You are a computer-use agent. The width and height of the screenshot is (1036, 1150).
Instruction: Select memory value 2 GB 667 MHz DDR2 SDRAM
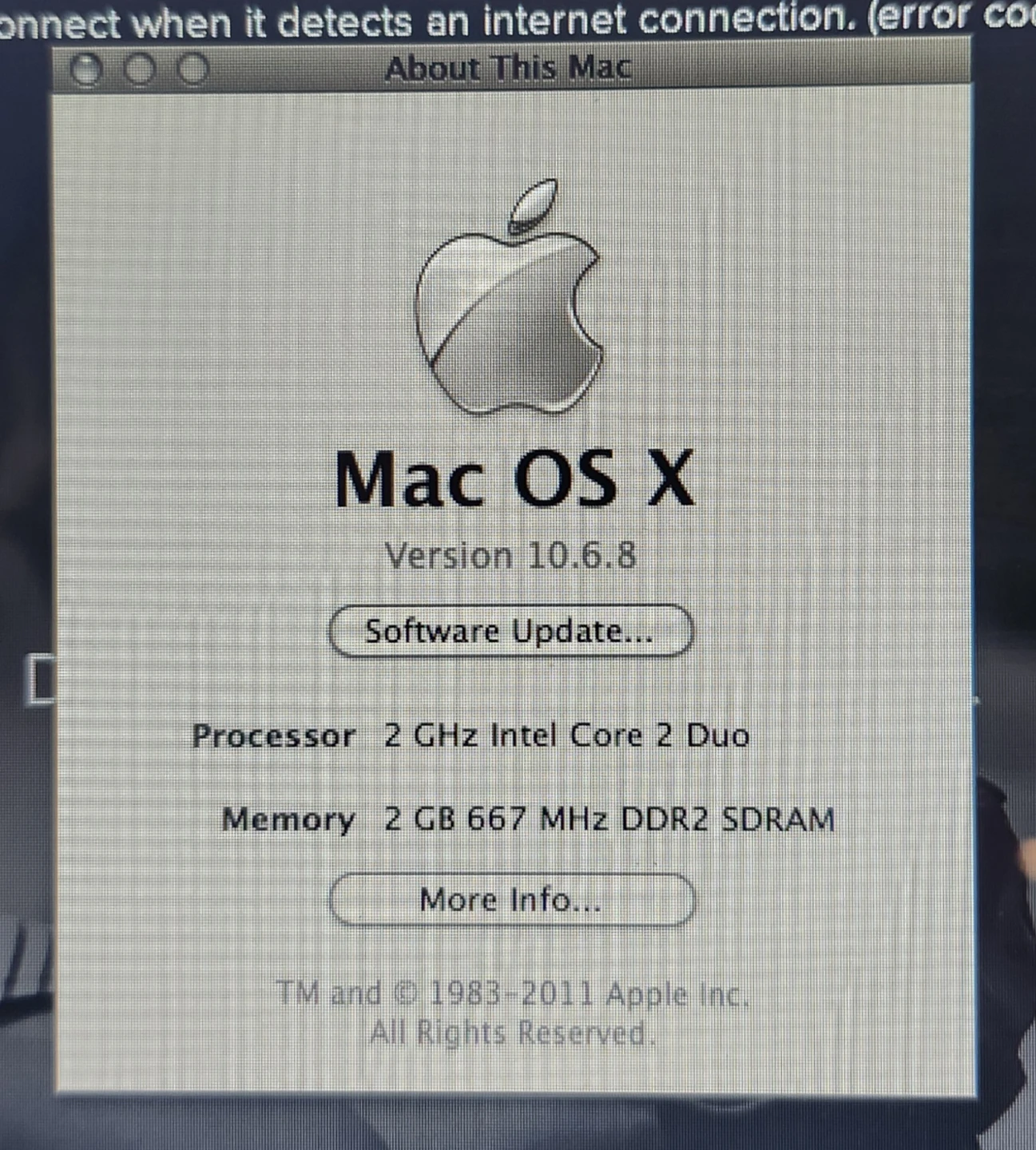click(x=609, y=819)
